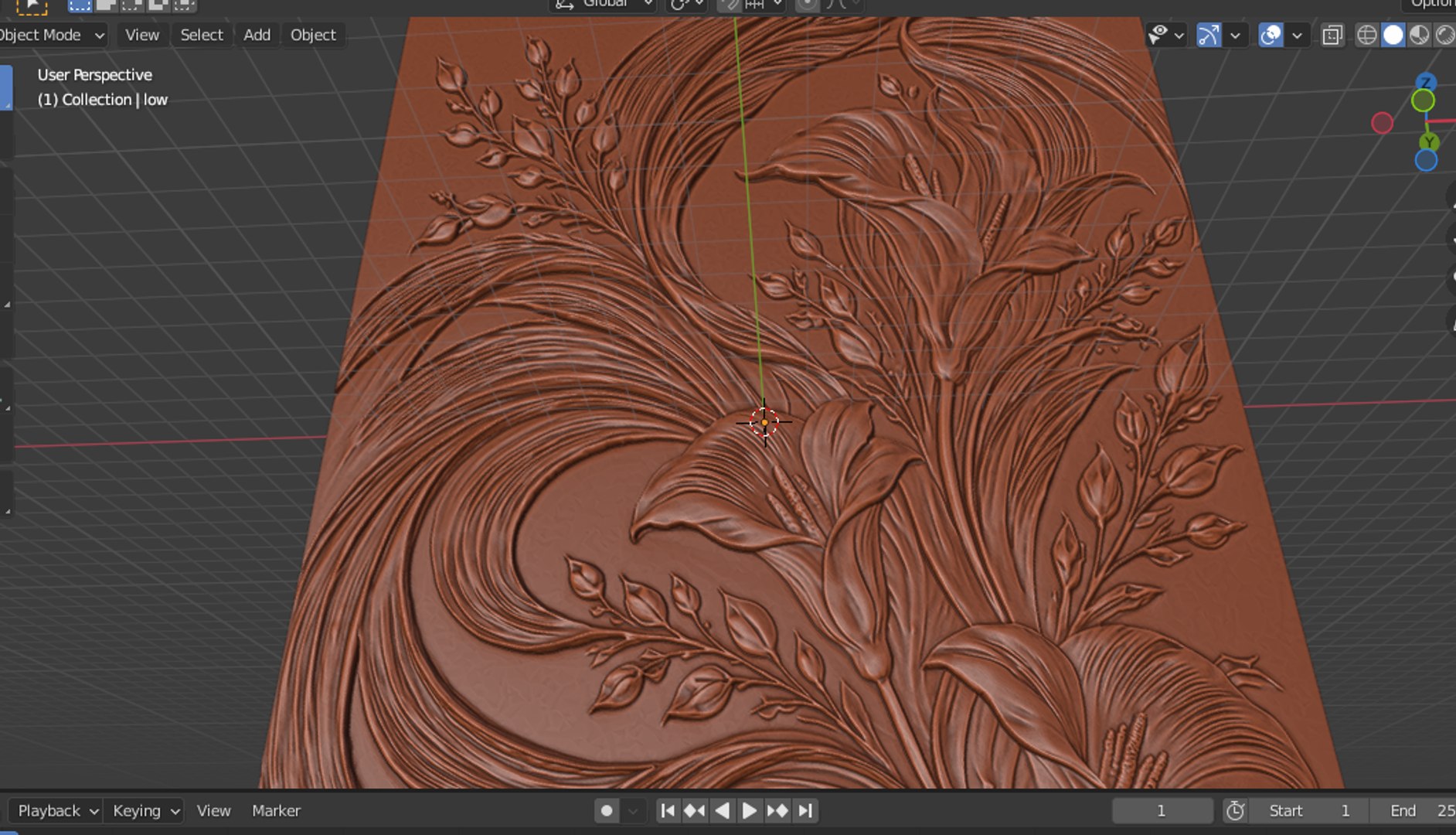Select the set-new-selection box mode icon
1456x835 pixels.
(80, 5)
